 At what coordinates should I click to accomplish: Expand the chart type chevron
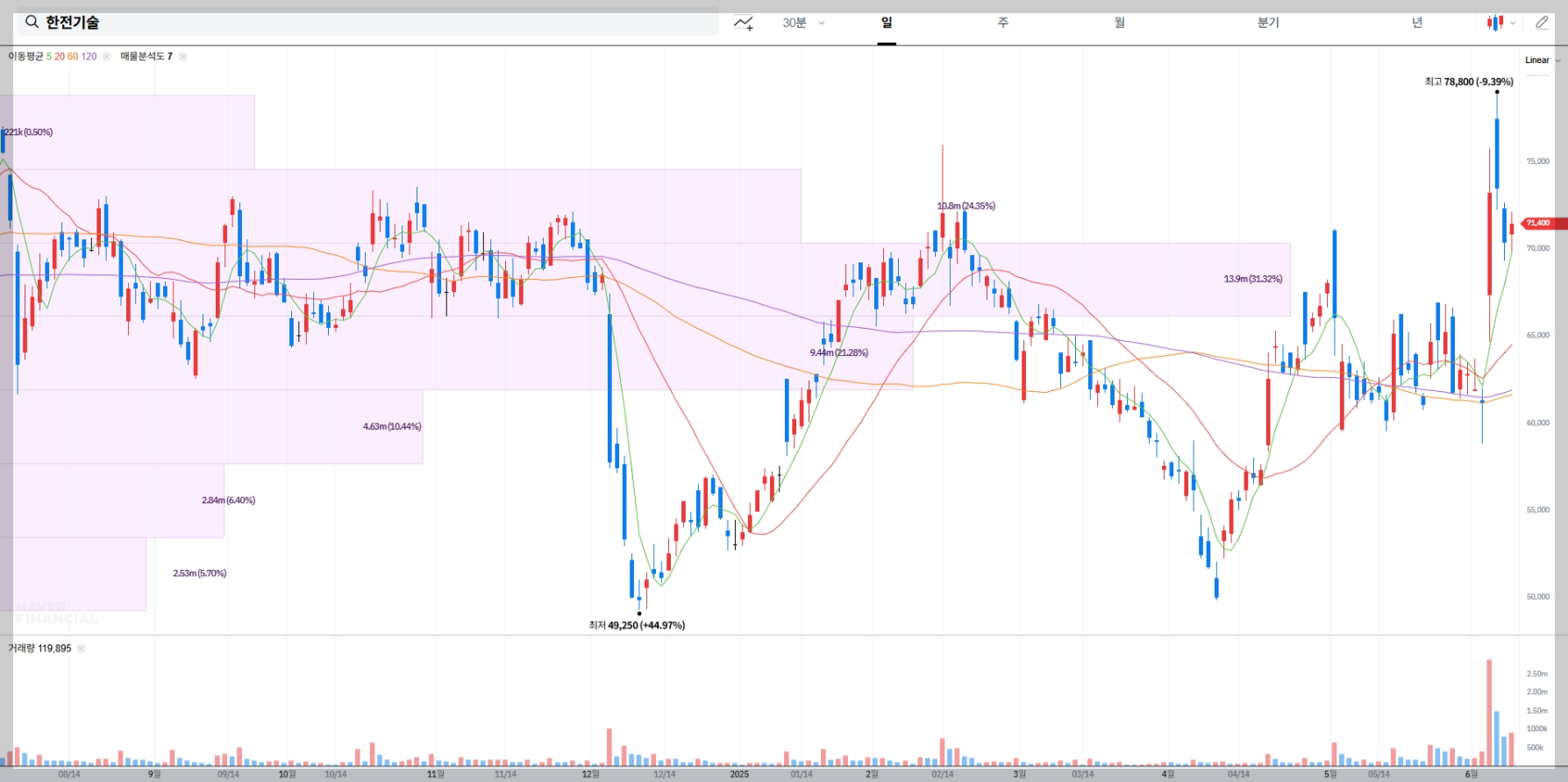[1513, 24]
